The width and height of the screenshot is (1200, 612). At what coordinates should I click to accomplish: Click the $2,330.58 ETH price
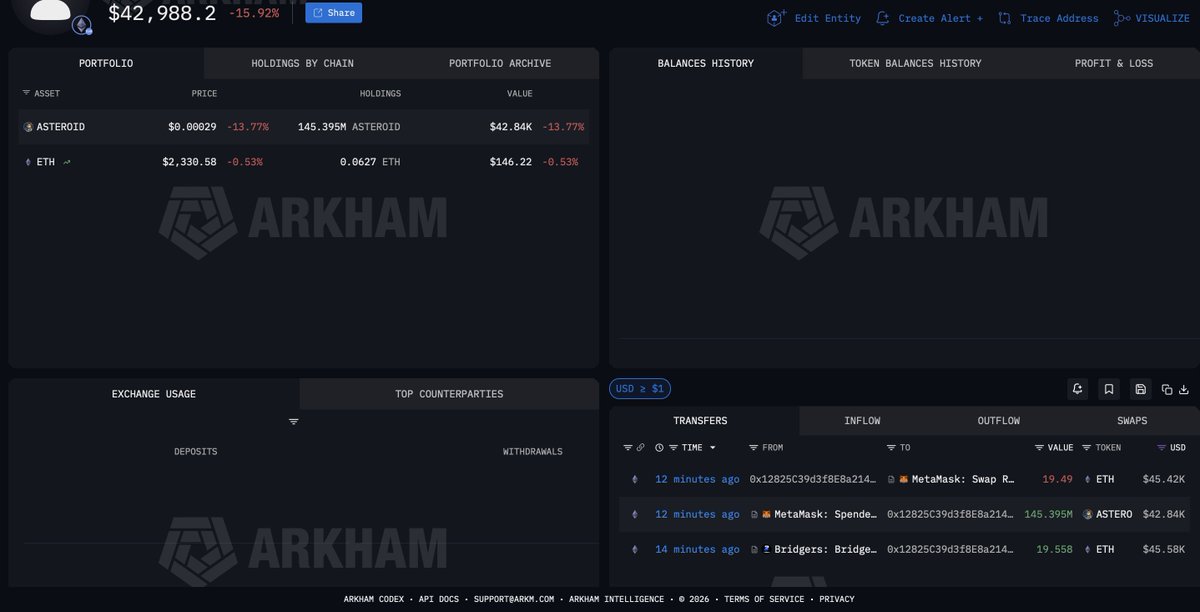tap(190, 162)
